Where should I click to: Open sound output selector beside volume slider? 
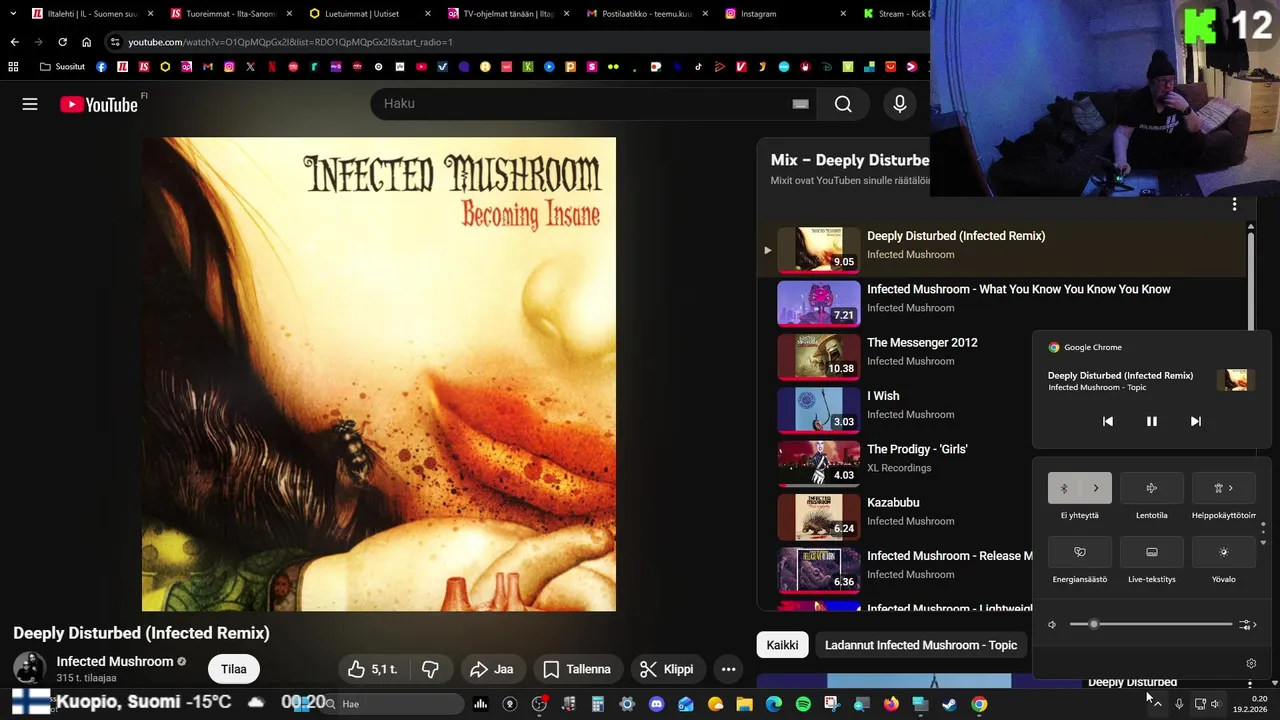coord(1248,625)
